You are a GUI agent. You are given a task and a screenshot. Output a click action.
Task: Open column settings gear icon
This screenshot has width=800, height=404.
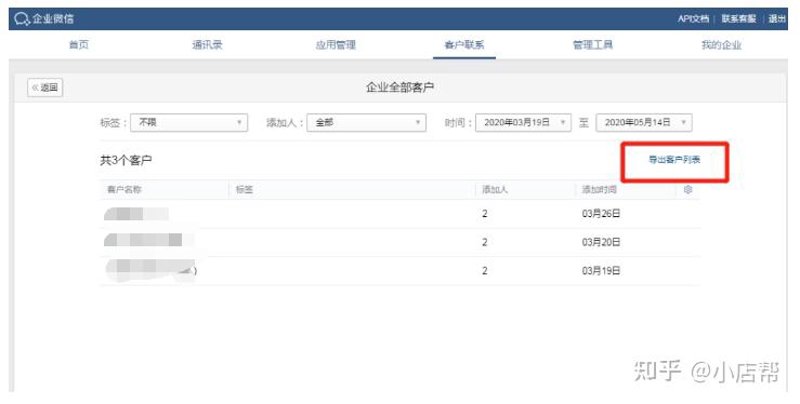pos(688,190)
